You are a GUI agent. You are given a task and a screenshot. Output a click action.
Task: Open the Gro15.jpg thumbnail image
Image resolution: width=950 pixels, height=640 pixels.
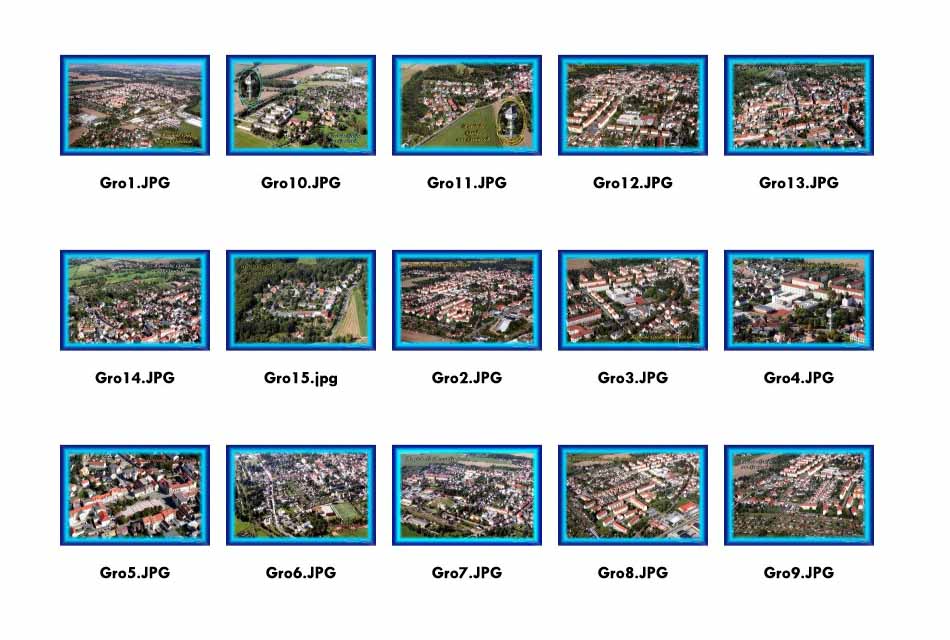click(x=301, y=300)
